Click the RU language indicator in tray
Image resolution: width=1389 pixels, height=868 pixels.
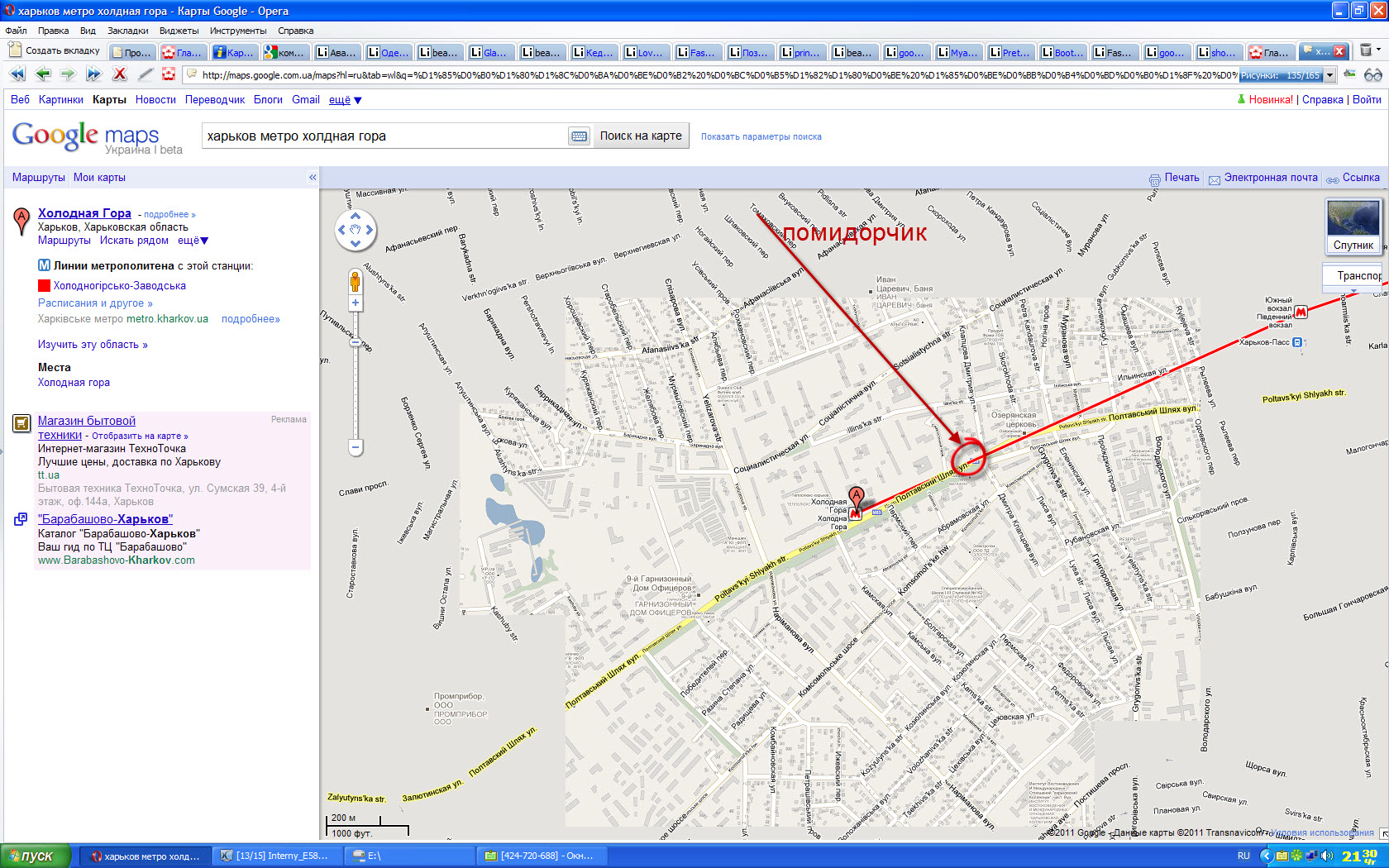point(1243,856)
